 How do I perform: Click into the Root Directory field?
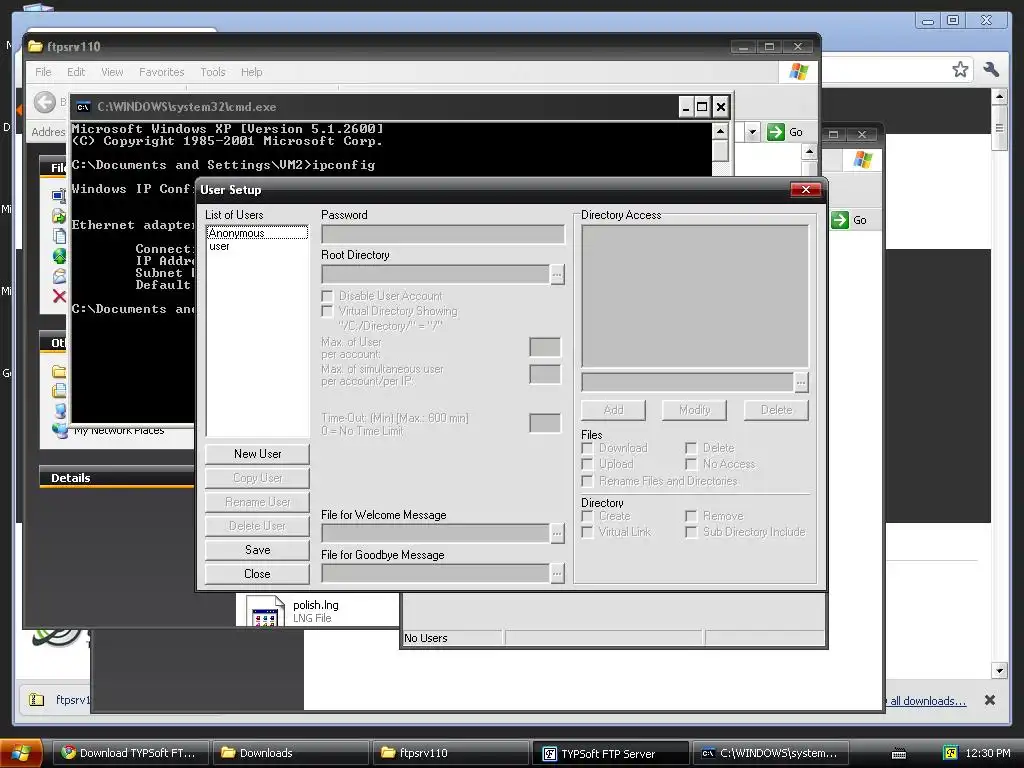point(435,274)
